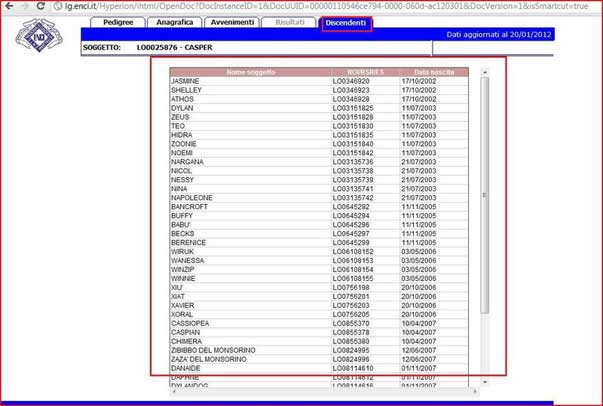Click the page icon in address bar
603x406 pixels.
[9, 6]
